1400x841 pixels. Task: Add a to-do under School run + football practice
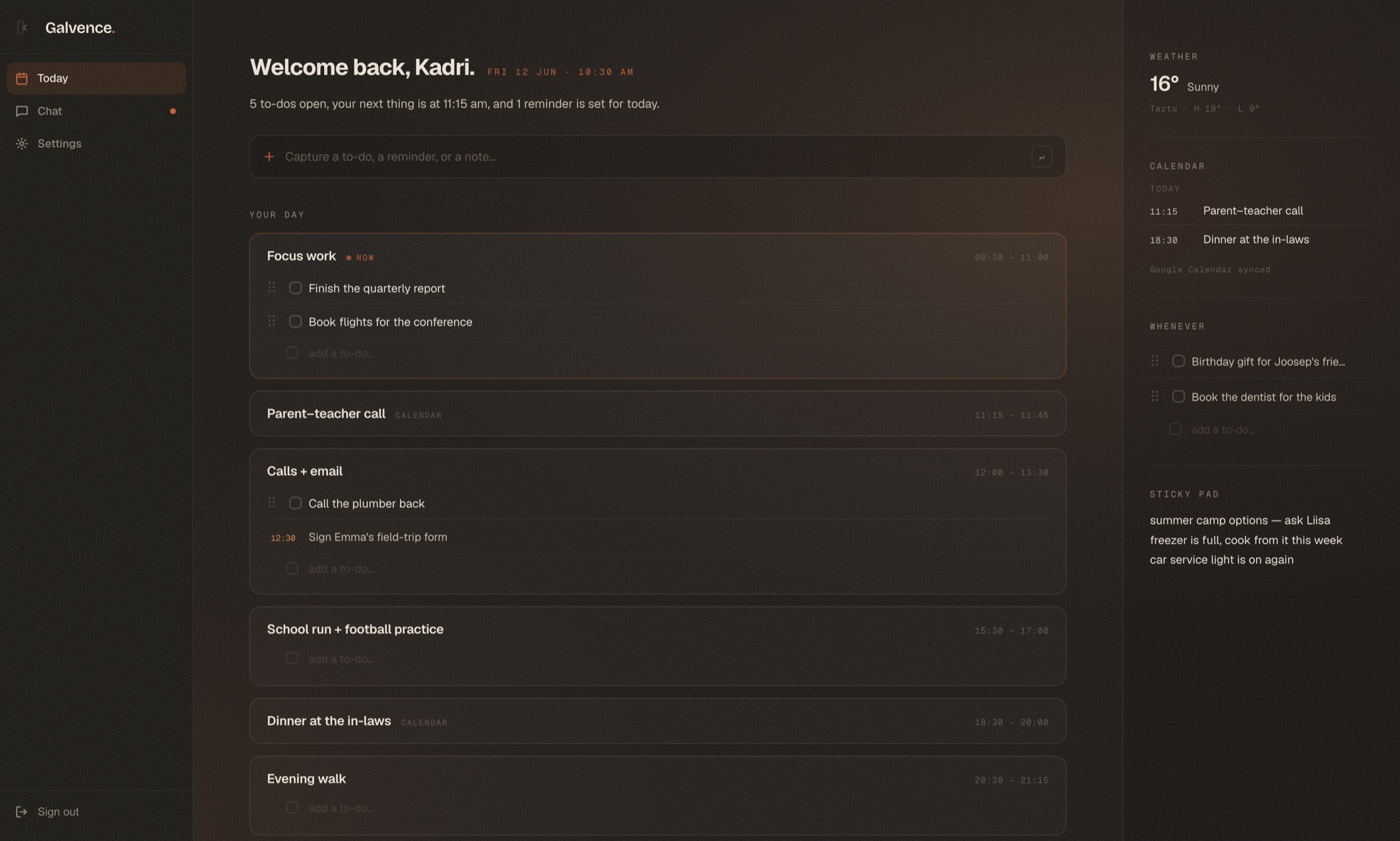point(341,659)
